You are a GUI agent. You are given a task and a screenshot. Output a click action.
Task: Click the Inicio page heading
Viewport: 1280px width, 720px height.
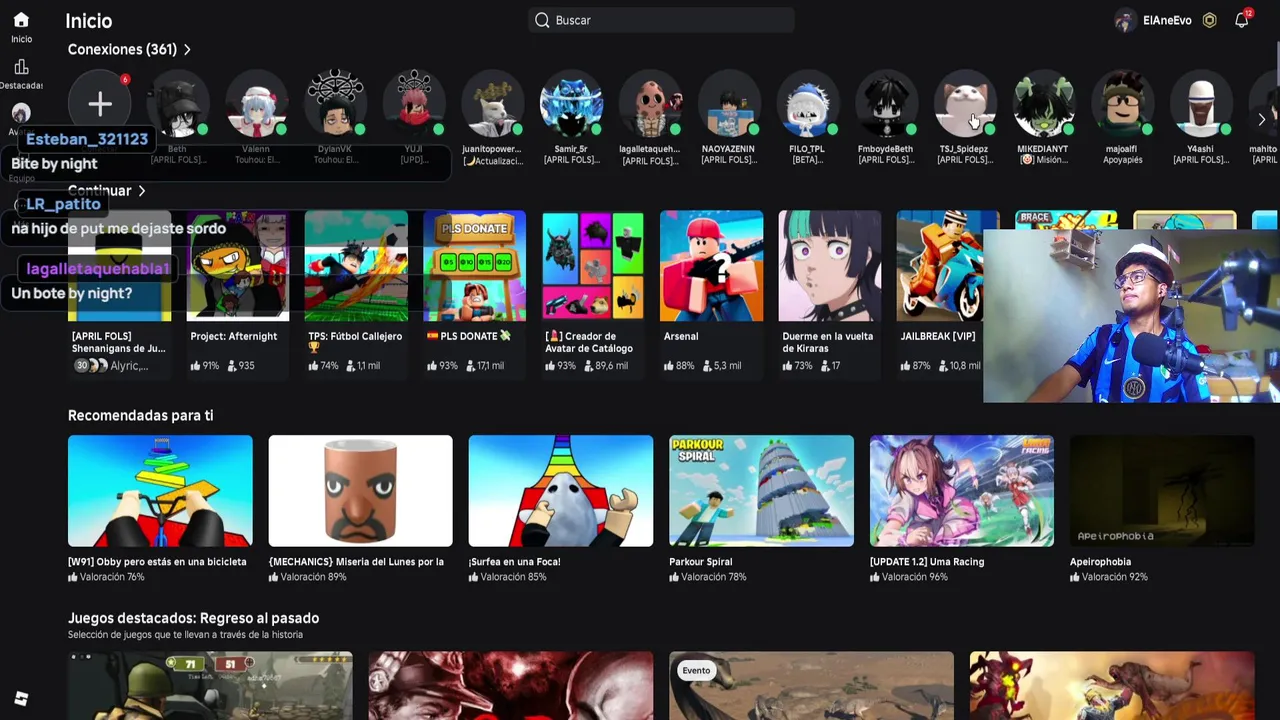[x=89, y=21]
